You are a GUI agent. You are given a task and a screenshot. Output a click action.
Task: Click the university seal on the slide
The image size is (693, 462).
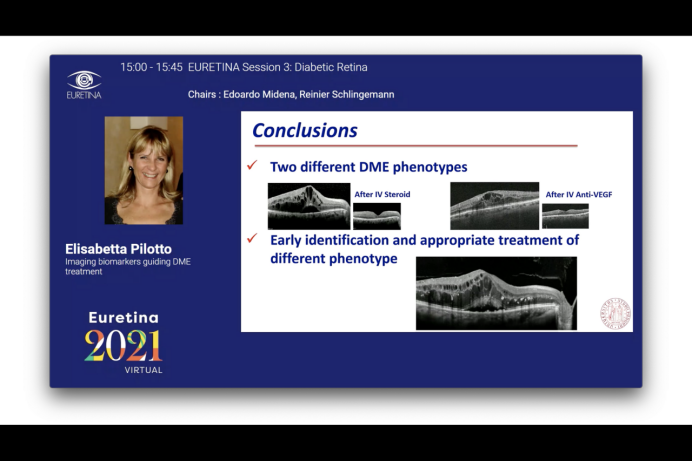coord(615,313)
